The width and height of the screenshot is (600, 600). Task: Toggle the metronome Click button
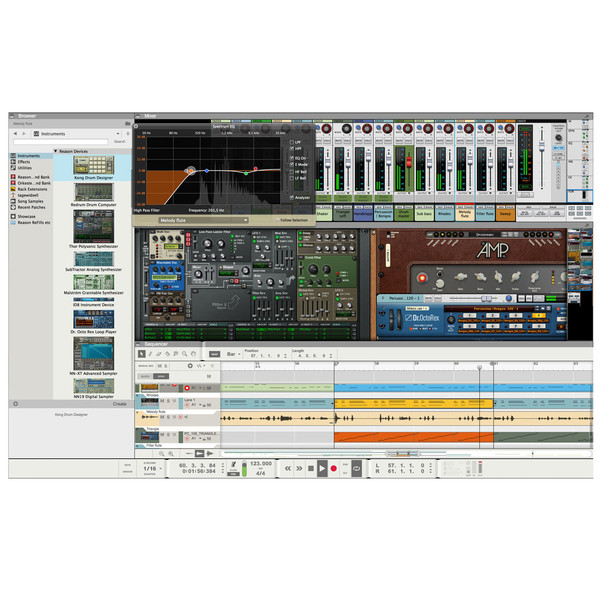[233, 464]
